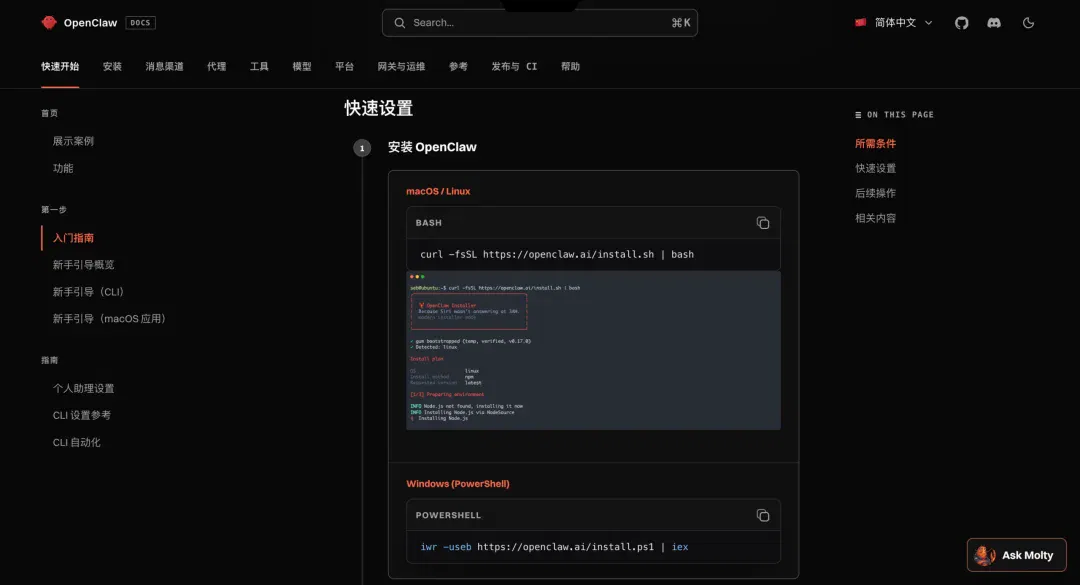Open the GitHub repository icon
The image size is (1080, 585).
click(962, 23)
